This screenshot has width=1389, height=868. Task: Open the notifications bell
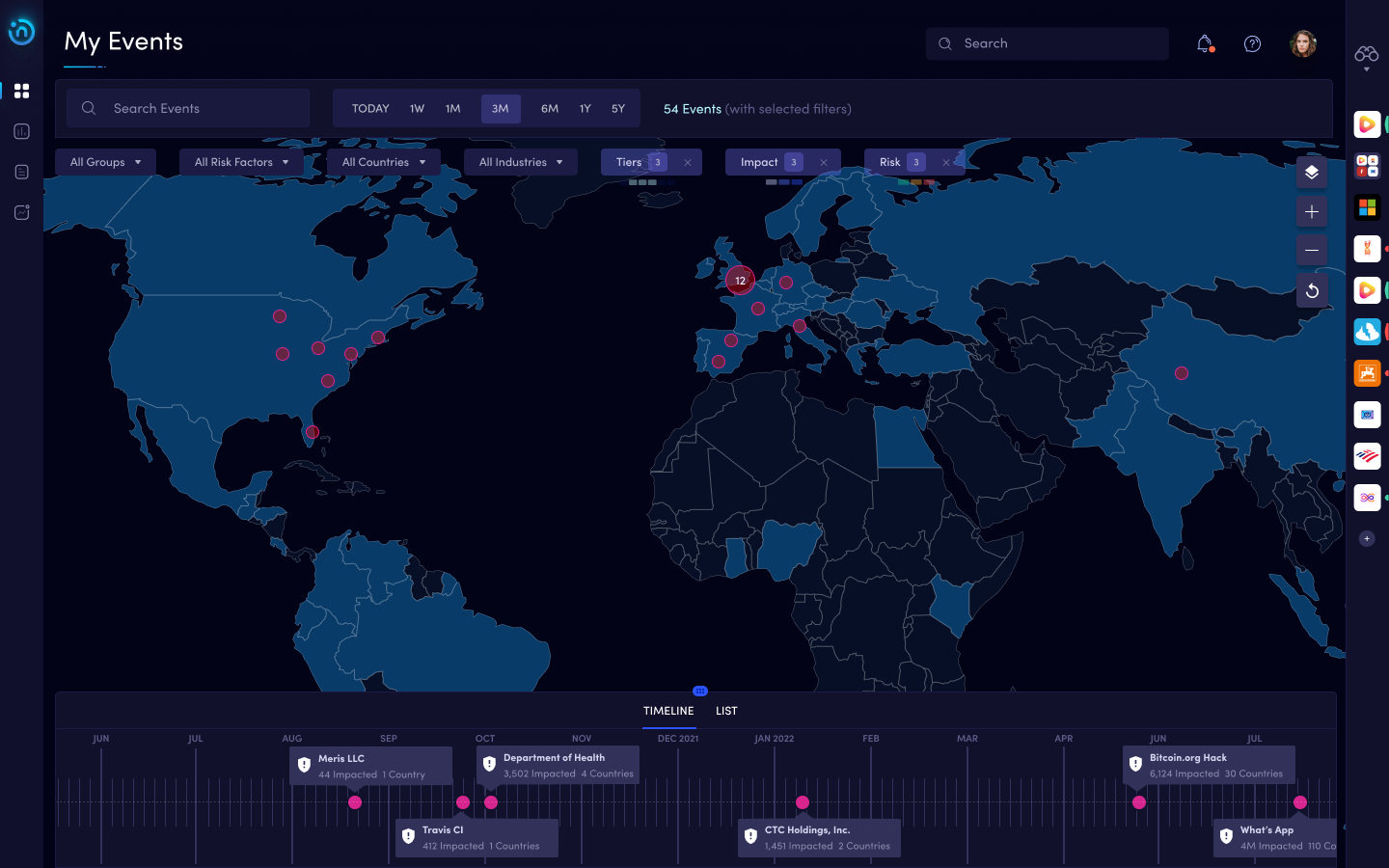(x=1204, y=43)
